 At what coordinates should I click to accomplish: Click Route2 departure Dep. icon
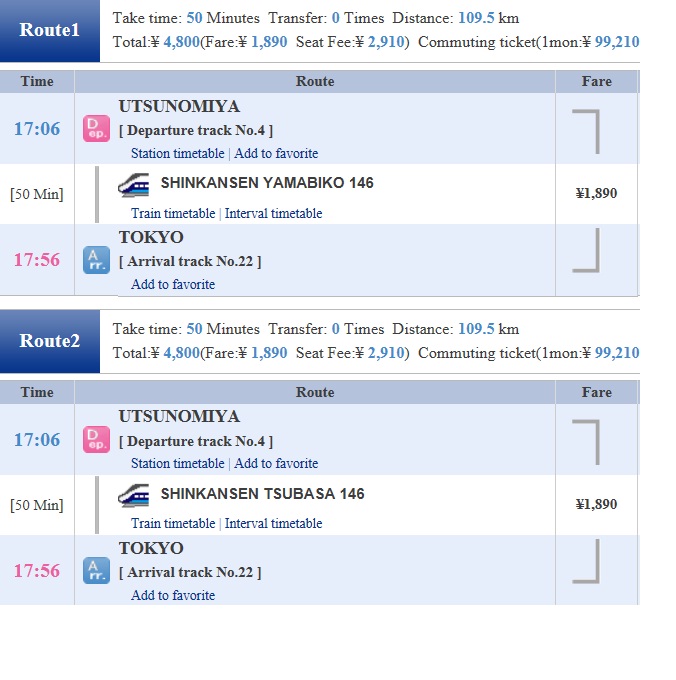[x=96, y=440]
